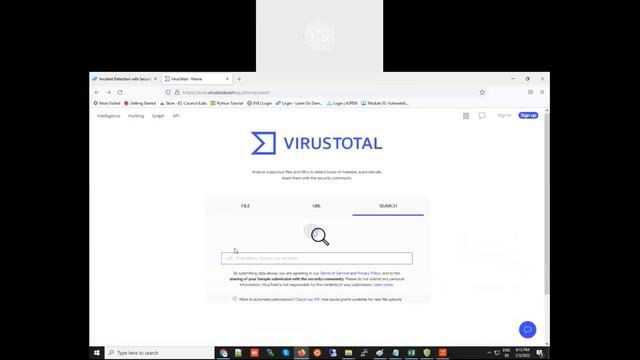
Task: Click the Pocket icon in the browser toolbar
Action: click(530, 92)
